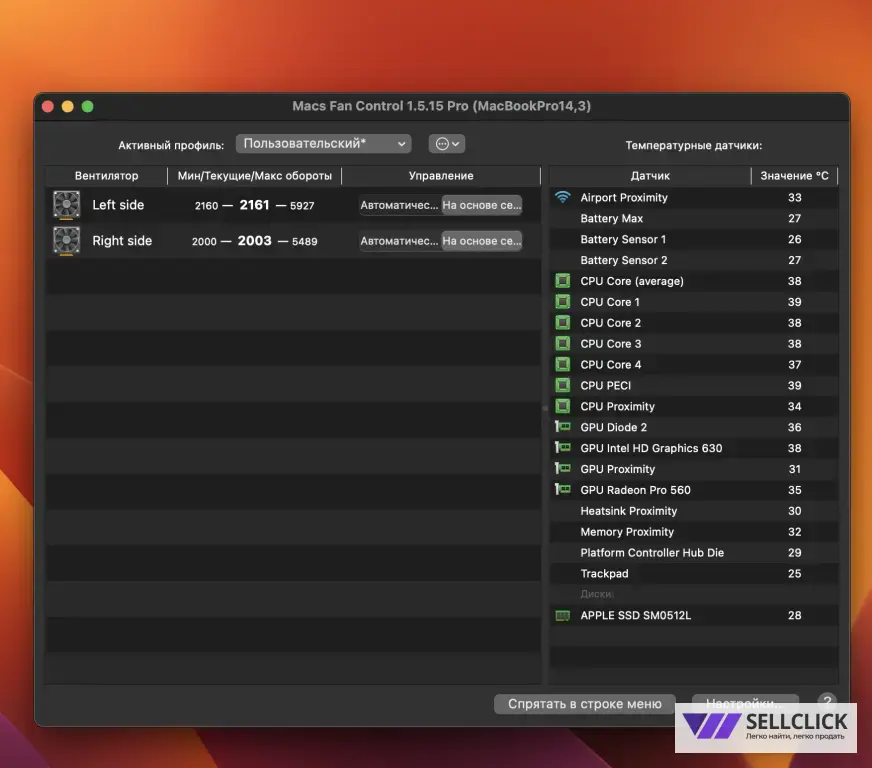Select the GPU Radeon Pro 560 label
Screen dimensions: 872x768
tap(635, 490)
